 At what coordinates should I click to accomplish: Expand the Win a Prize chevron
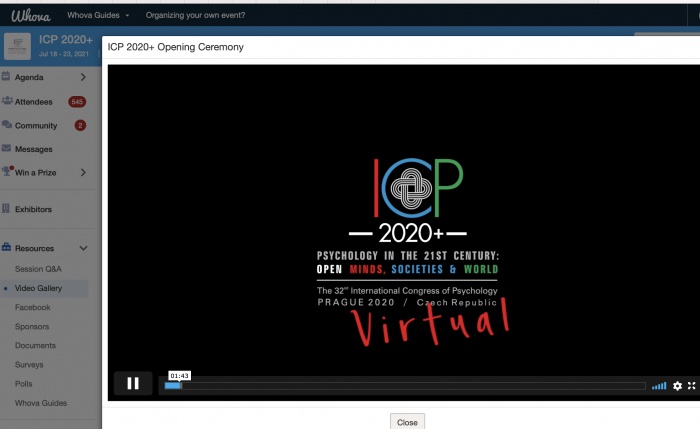[83, 172]
